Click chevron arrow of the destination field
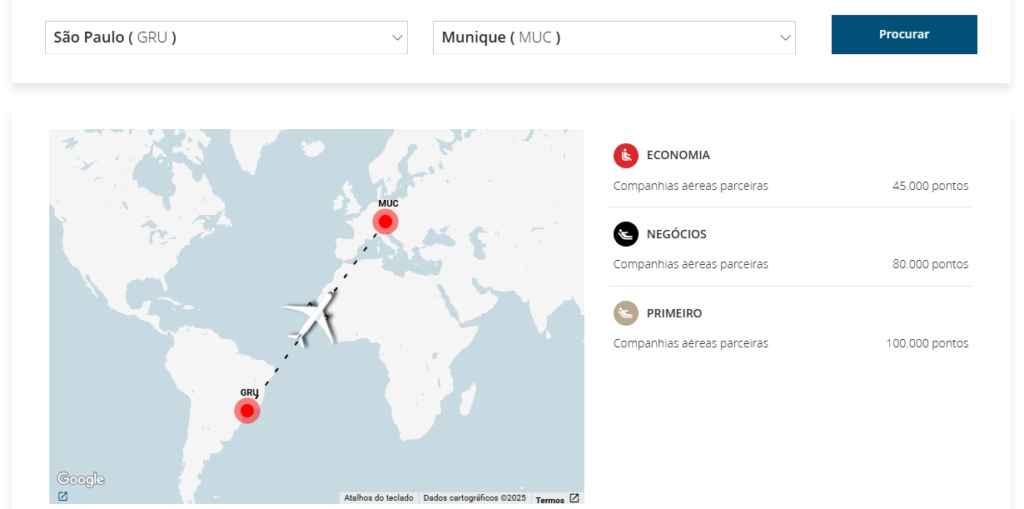This screenshot has width=1024, height=509. 784,38
